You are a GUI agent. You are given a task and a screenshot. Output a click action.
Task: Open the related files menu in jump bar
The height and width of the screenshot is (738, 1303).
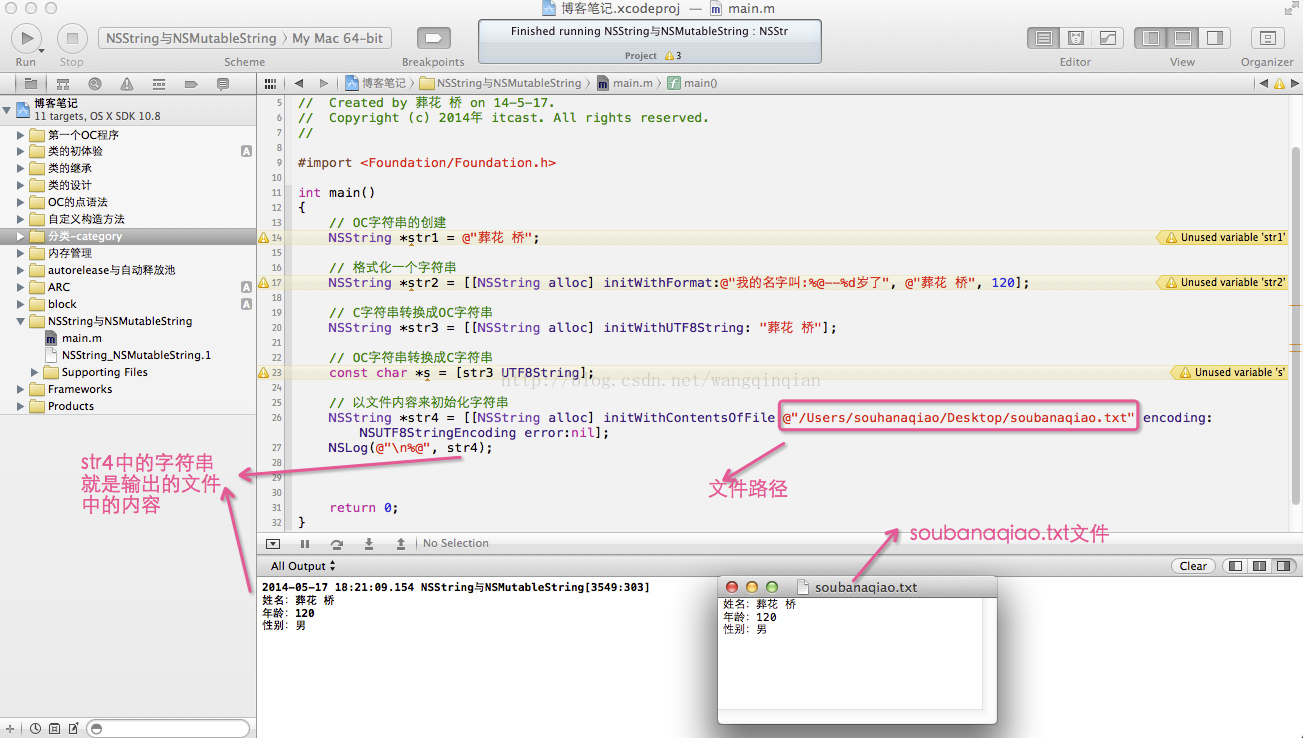(269, 83)
